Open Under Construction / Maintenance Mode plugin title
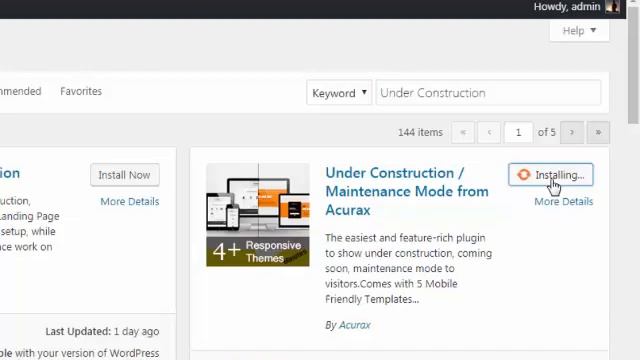Image resolution: width=640 pixels, height=360 pixels. tap(407, 191)
